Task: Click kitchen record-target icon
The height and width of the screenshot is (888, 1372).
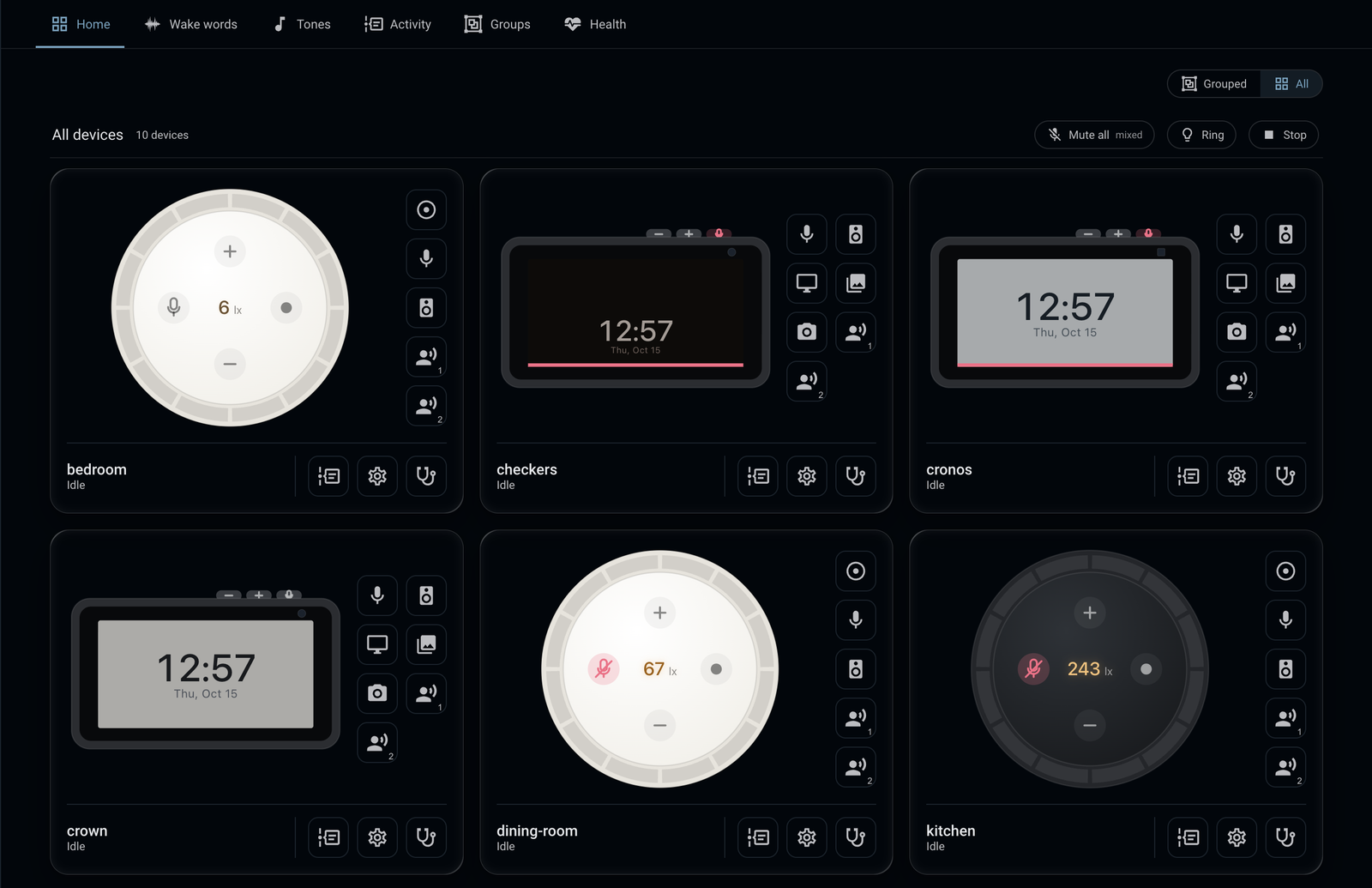Action: click(x=1285, y=571)
